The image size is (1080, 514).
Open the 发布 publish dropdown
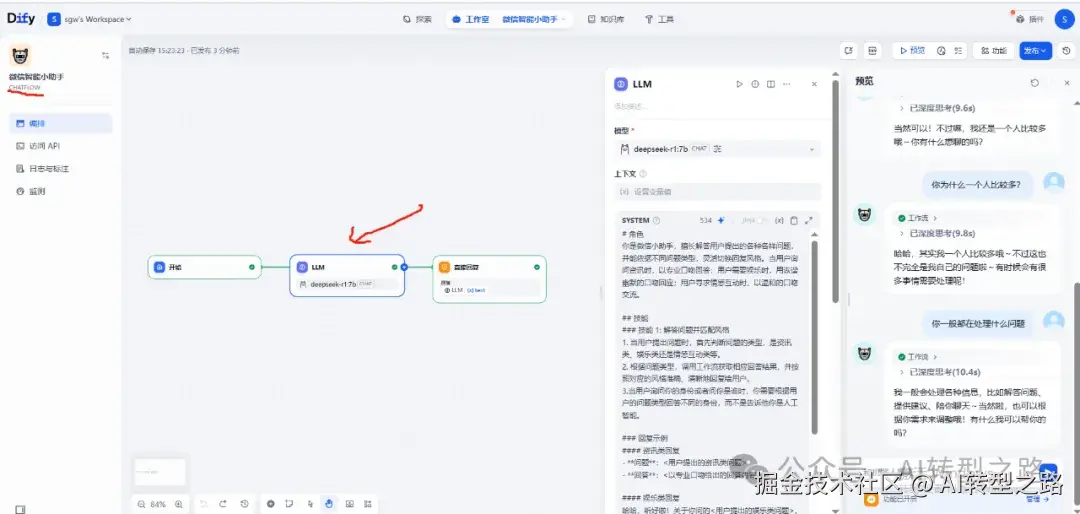click(x=1035, y=50)
